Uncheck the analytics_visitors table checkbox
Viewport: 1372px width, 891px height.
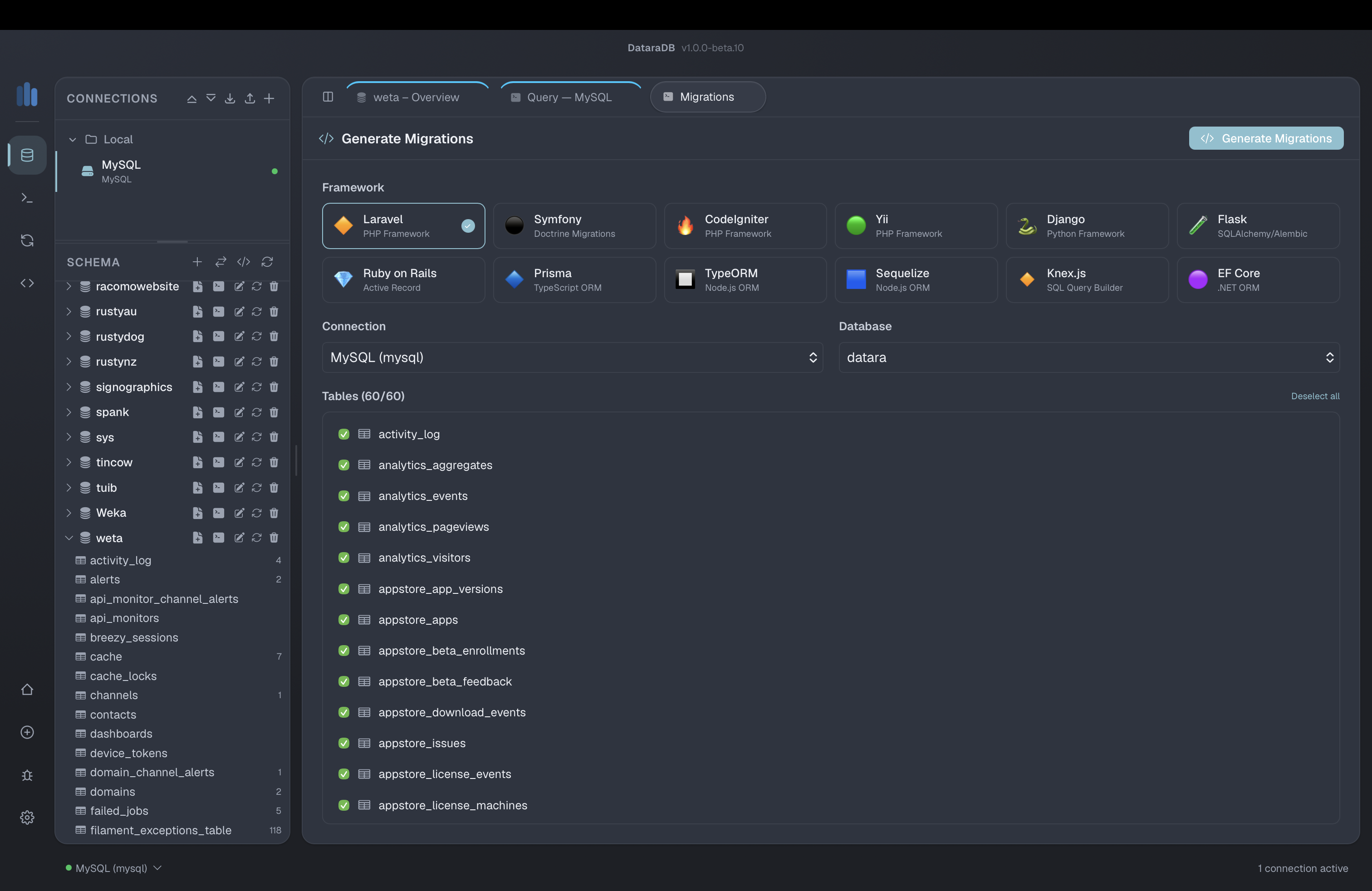pyautogui.click(x=344, y=558)
